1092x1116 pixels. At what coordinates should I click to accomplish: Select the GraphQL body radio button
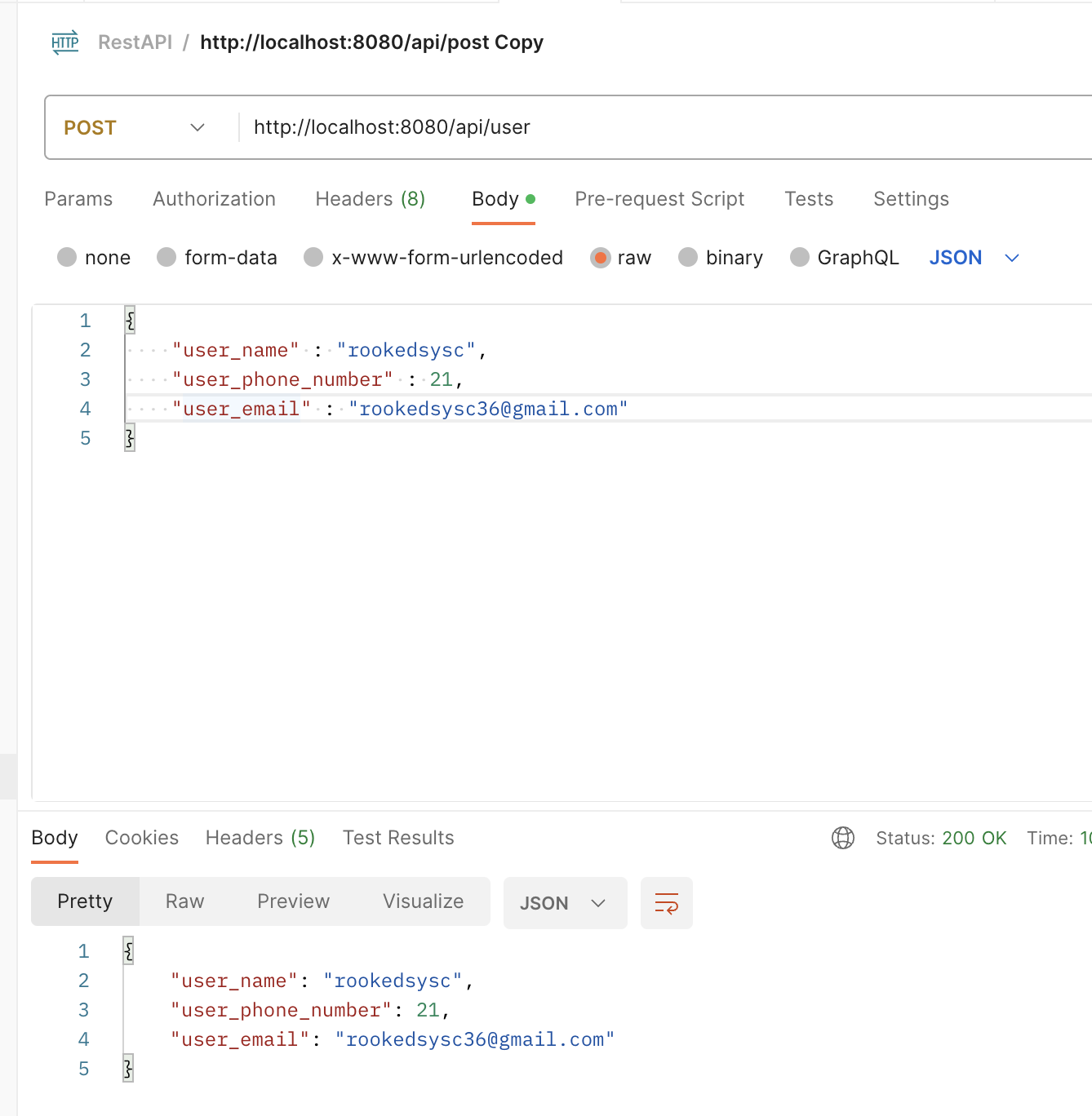[x=800, y=258]
